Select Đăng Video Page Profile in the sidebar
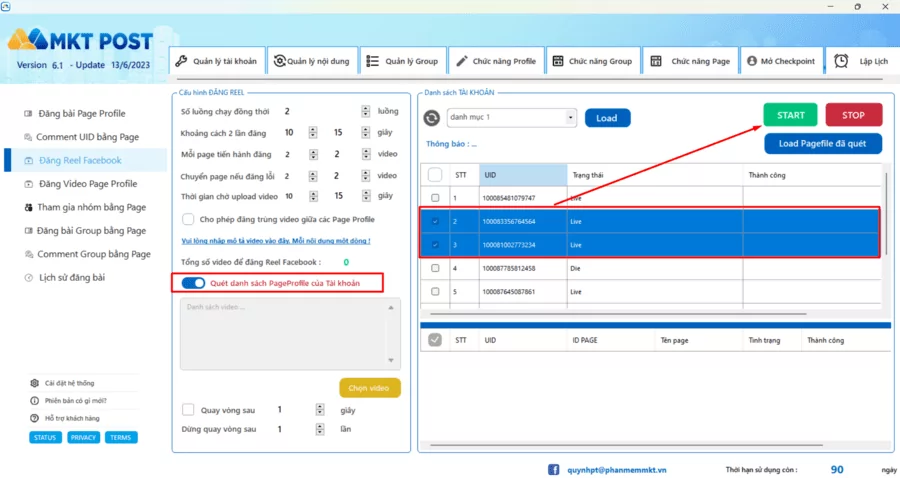The image size is (900, 478). pos(88,184)
